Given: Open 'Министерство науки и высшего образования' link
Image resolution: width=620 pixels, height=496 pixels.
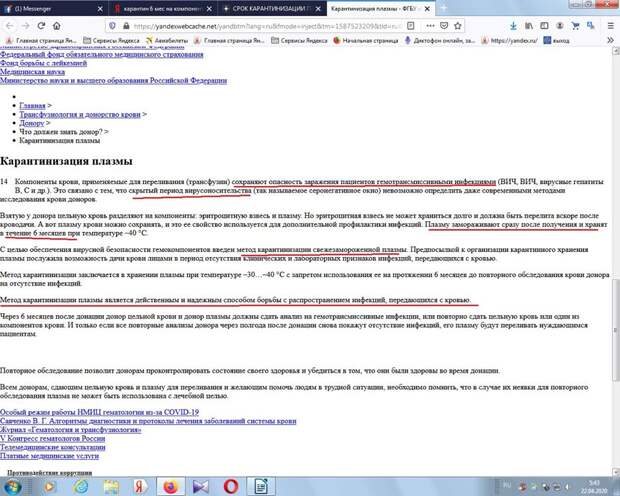Looking at the screenshot, I should pos(113,81).
